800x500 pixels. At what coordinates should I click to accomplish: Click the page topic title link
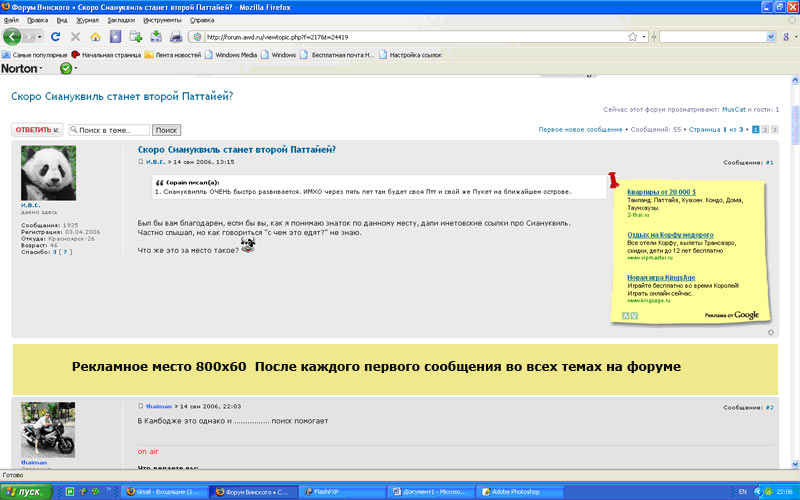[x=122, y=96]
